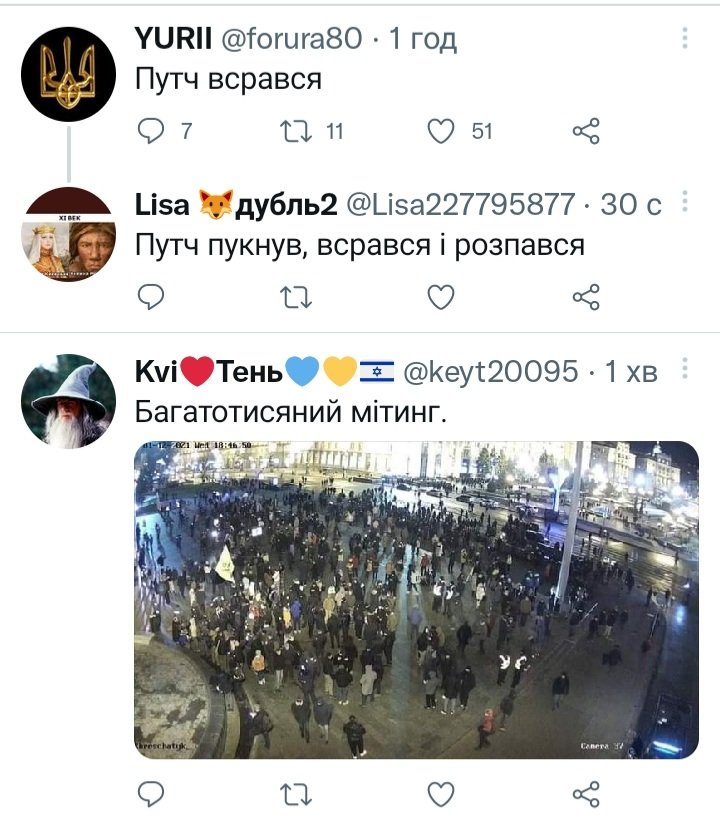The image size is (720, 828).
Task: Open more options for Kvi Тень's tweet
Action: (685, 369)
